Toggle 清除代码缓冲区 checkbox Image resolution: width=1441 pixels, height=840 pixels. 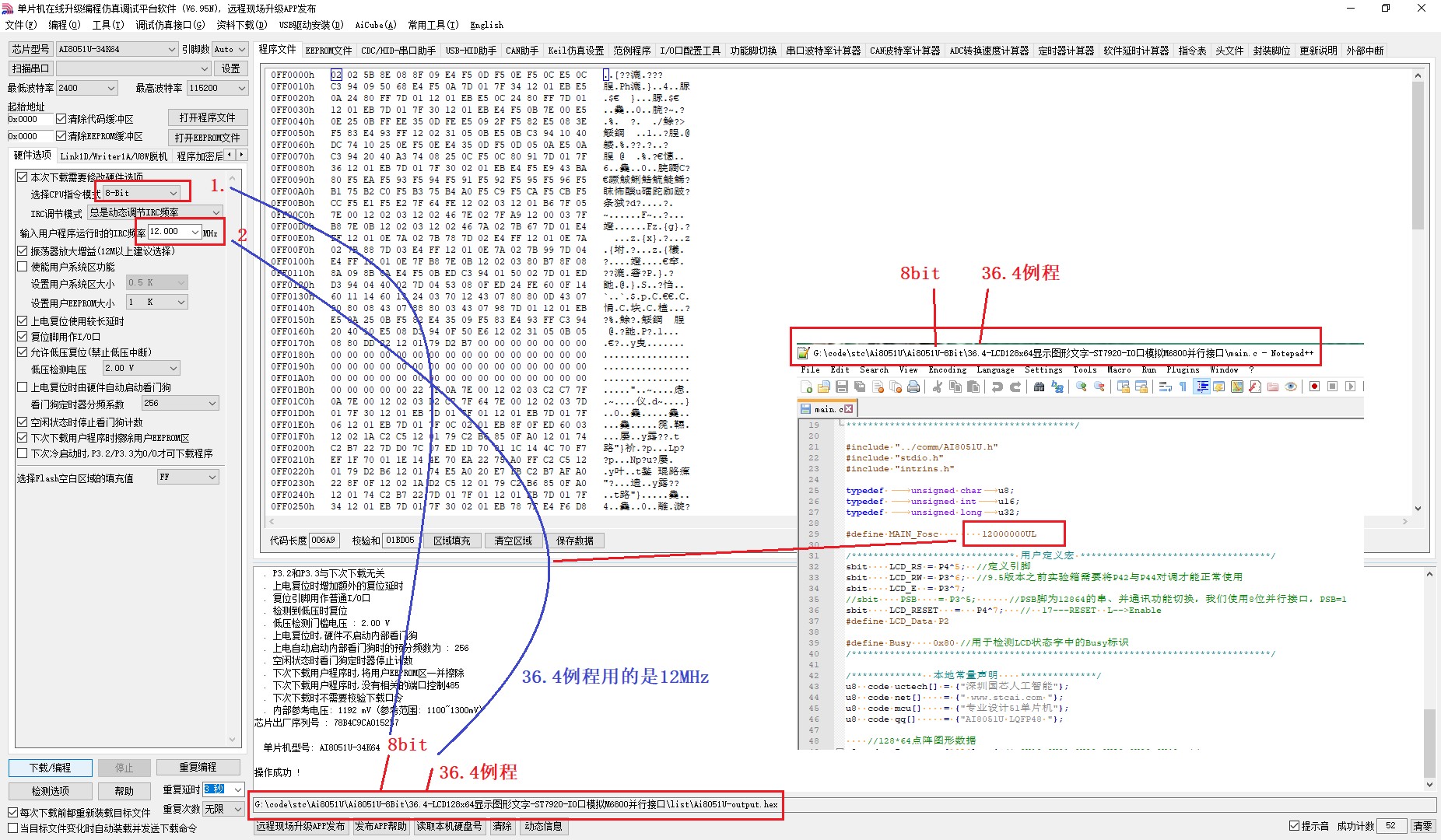pyautogui.click(x=61, y=119)
